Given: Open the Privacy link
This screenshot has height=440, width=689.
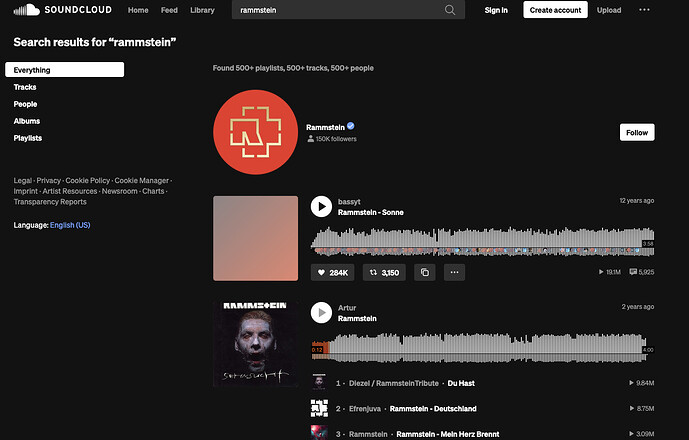Looking at the screenshot, I should coord(48,181).
